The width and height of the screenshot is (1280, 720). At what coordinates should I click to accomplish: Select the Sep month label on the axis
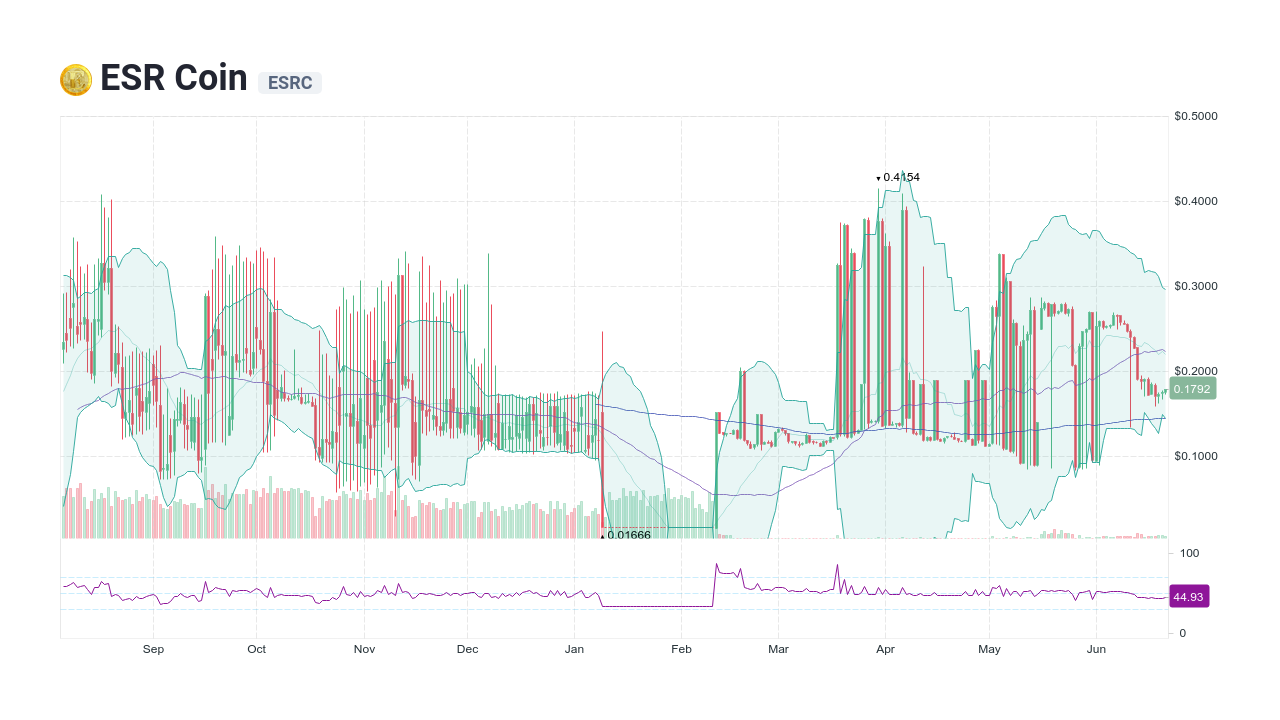153,649
